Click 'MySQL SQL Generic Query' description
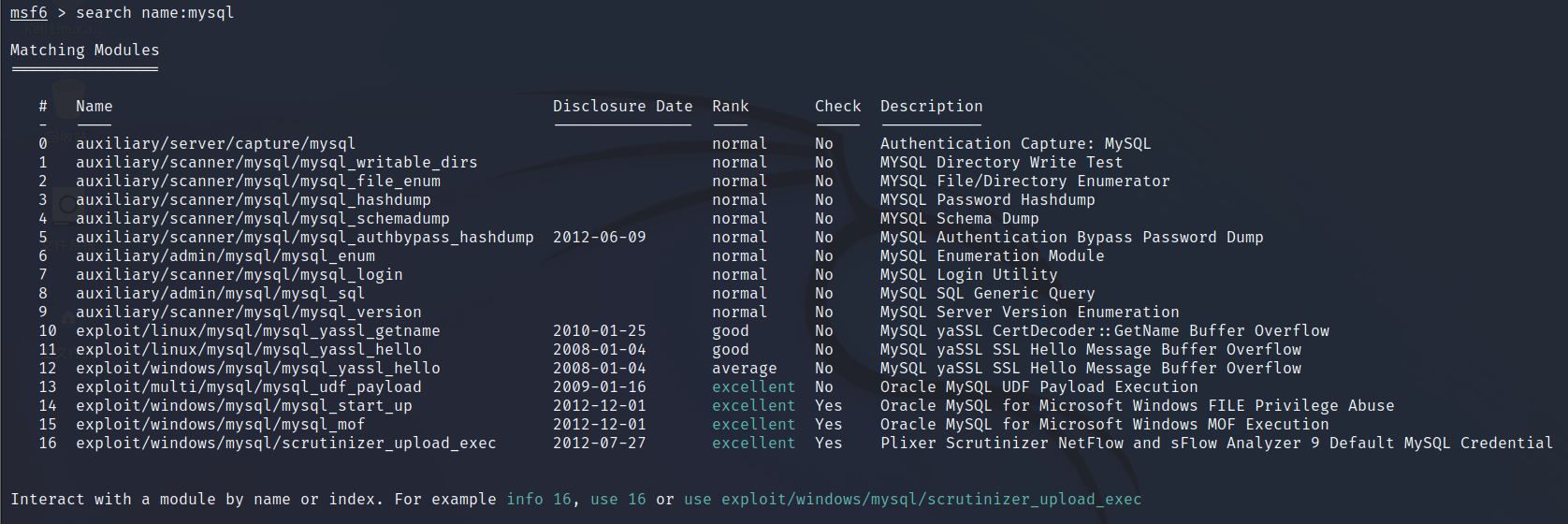 tap(988, 294)
